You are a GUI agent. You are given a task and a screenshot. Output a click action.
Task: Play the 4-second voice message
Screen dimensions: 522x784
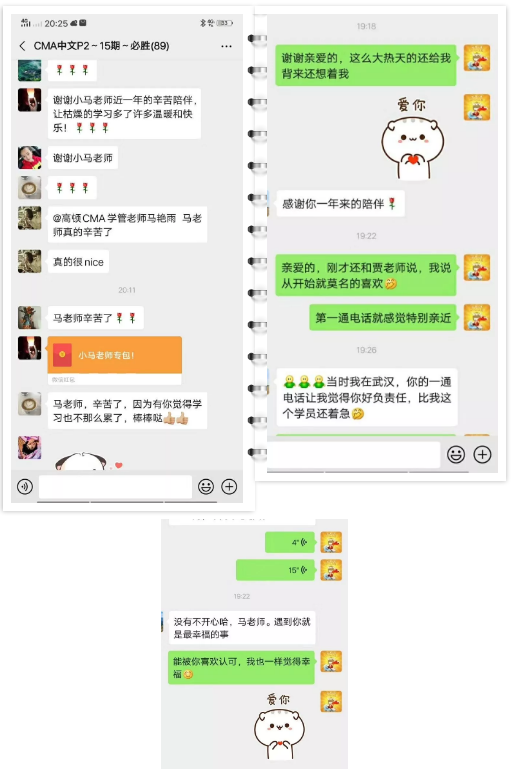pyautogui.click(x=290, y=542)
